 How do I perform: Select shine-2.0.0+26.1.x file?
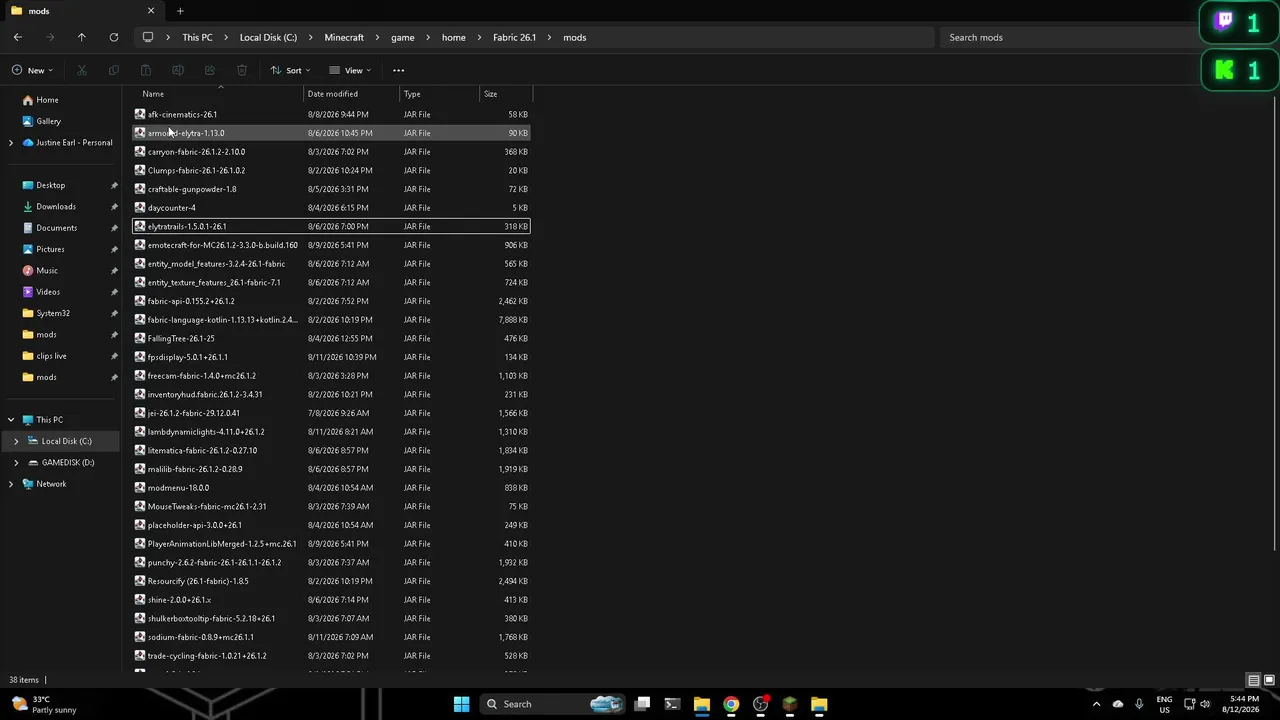pyautogui.click(x=331, y=600)
